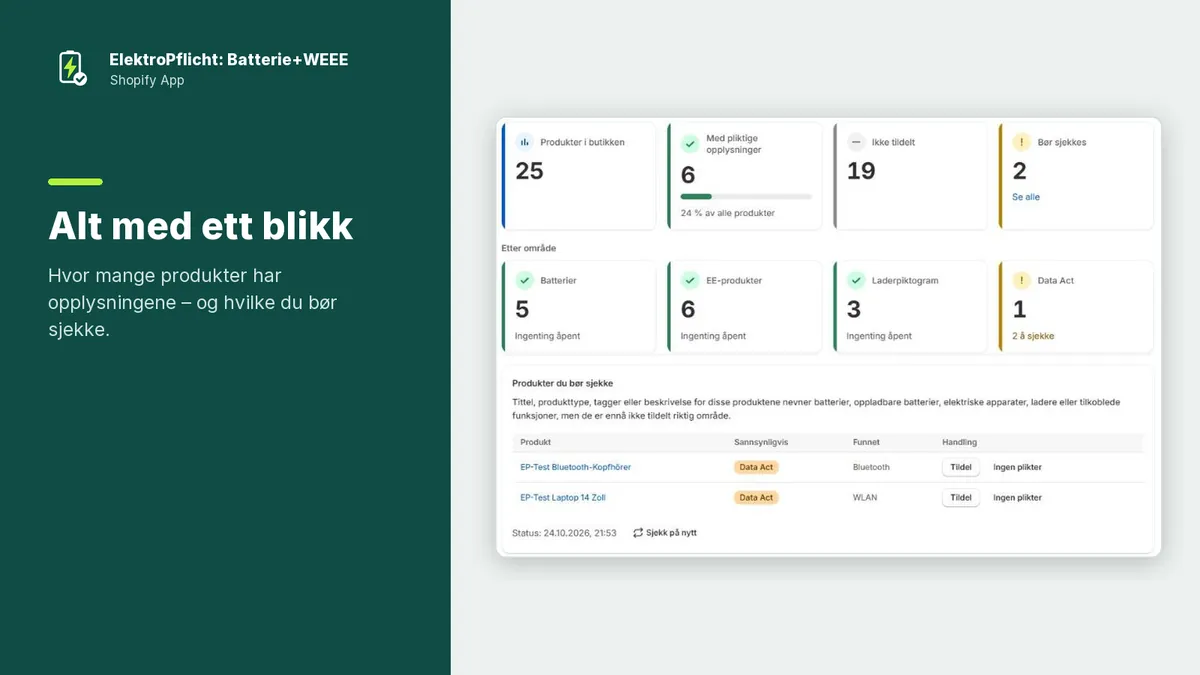Click the number 19 in Ikke tildelt

(x=861, y=171)
